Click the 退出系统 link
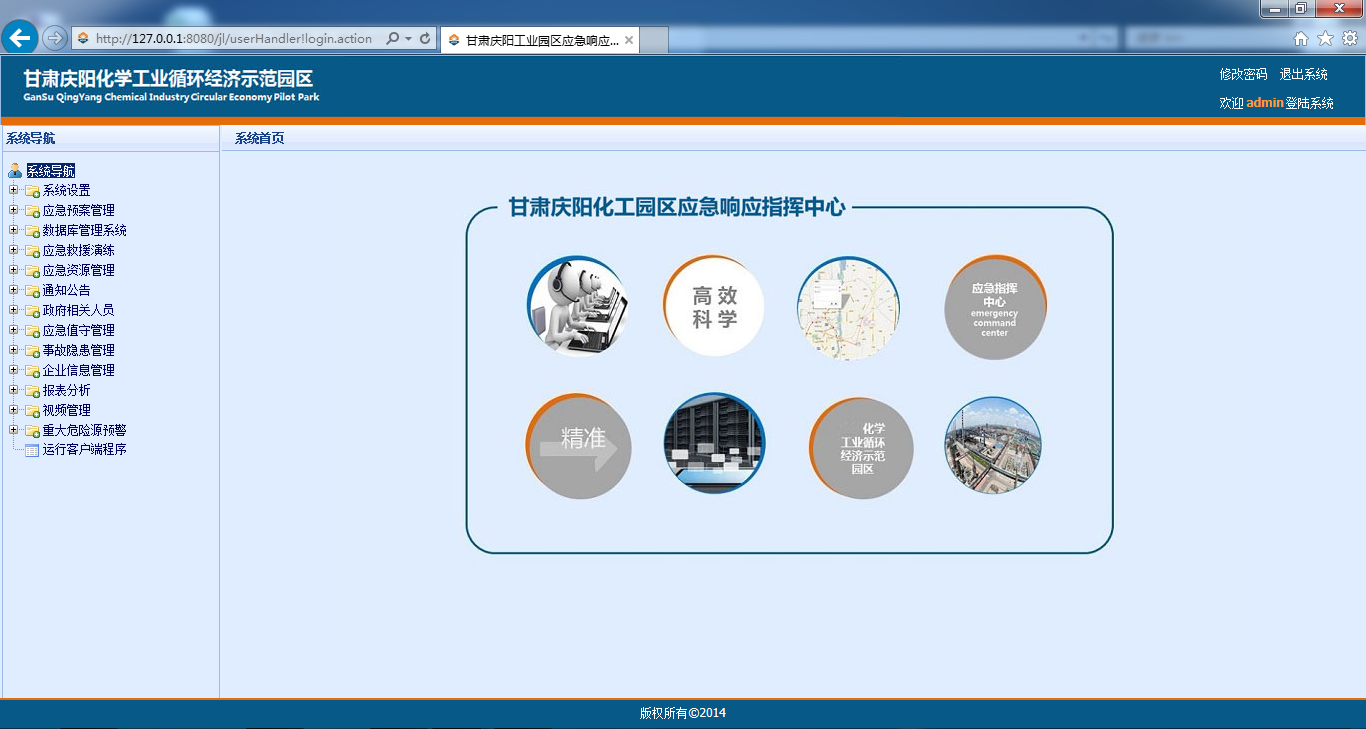Image resolution: width=1366 pixels, height=729 pixels. point(1304,74)
